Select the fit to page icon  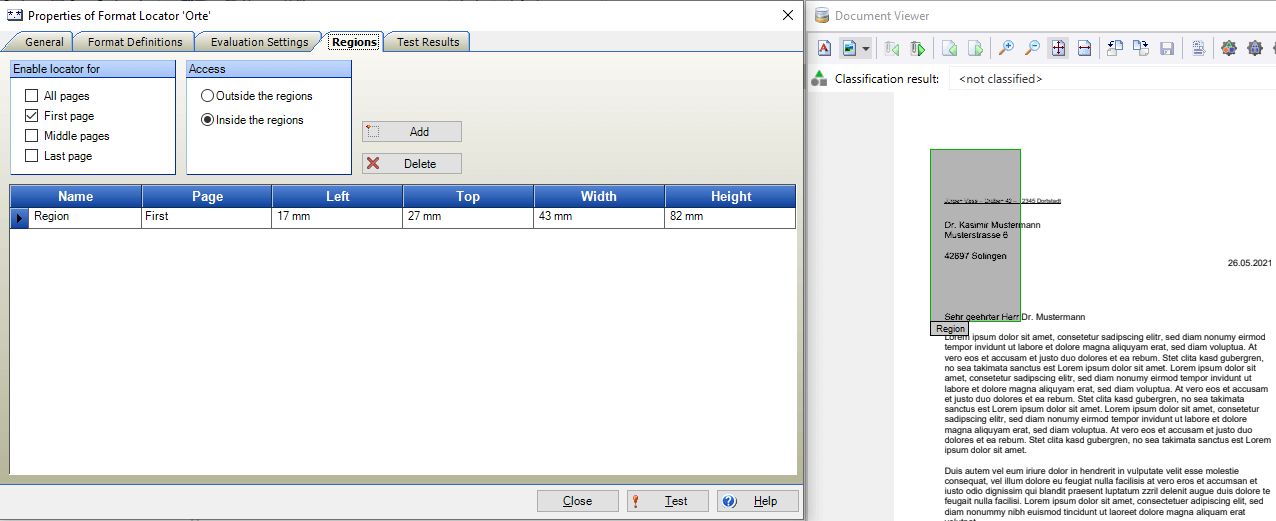[x=1058, y=48]
